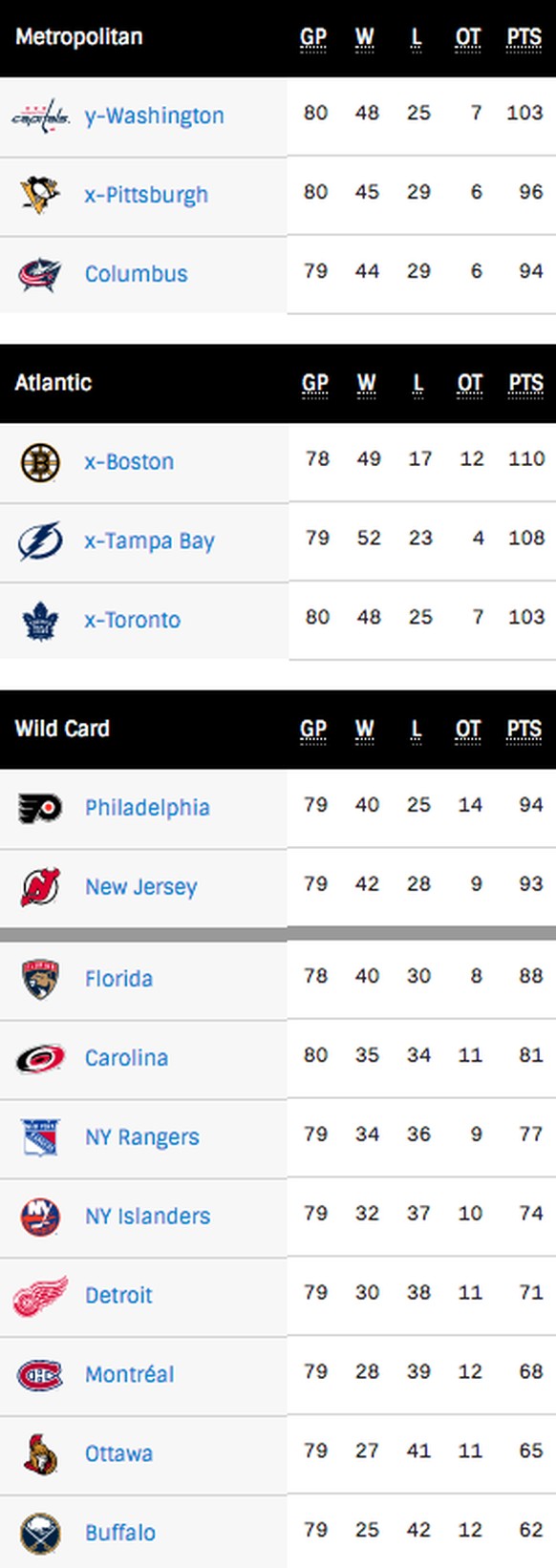Select the Philadelphia Flyers logo
Screen dimensions: 556x1568
click(x=40, y=808)
